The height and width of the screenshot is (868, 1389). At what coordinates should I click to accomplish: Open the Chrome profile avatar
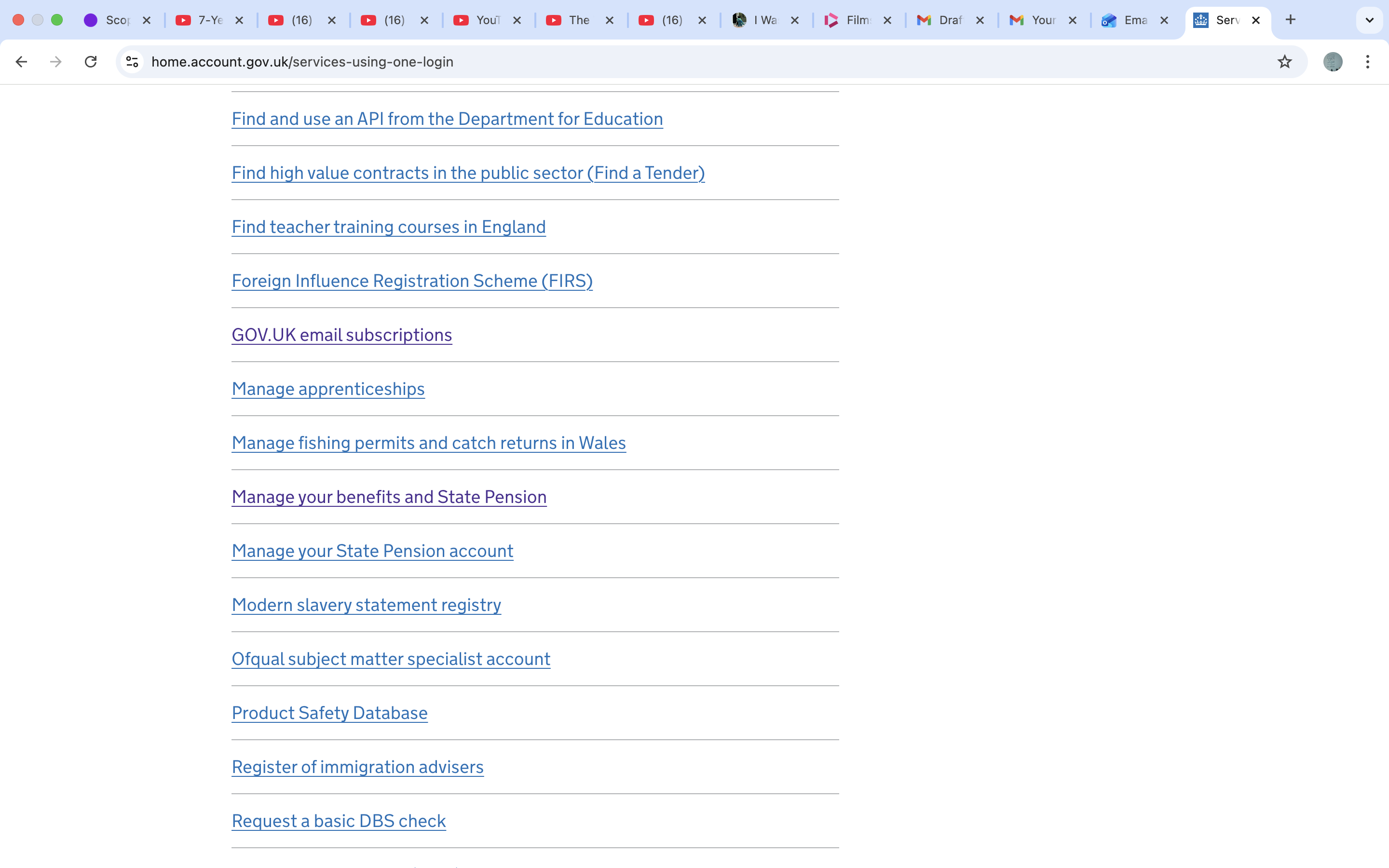pos(1333,61)
